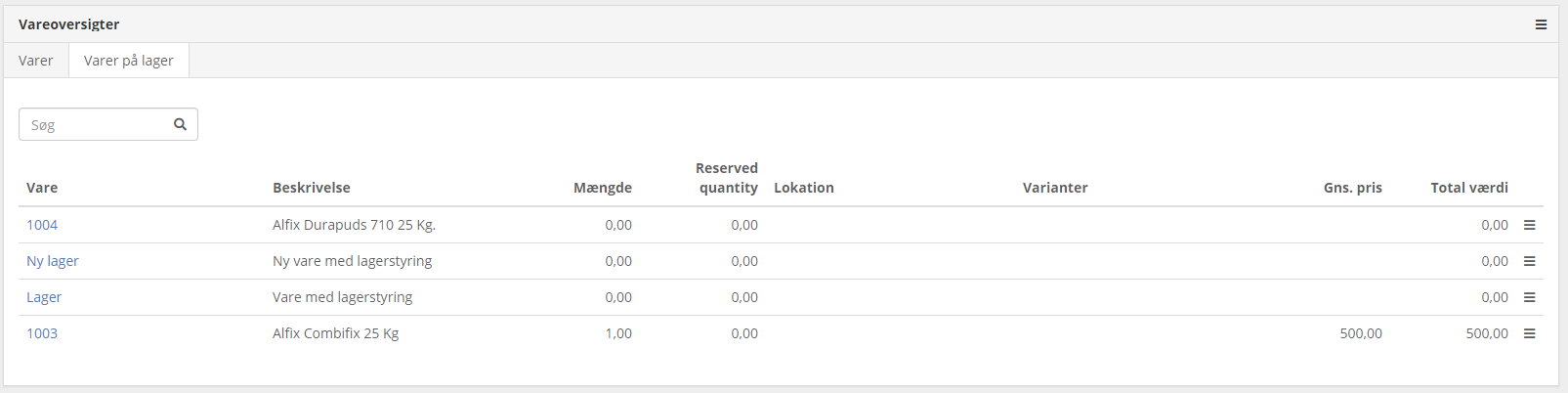Screen dimensions: 1568x393
Task: Open item link 1003
Action: coord(42,333)
